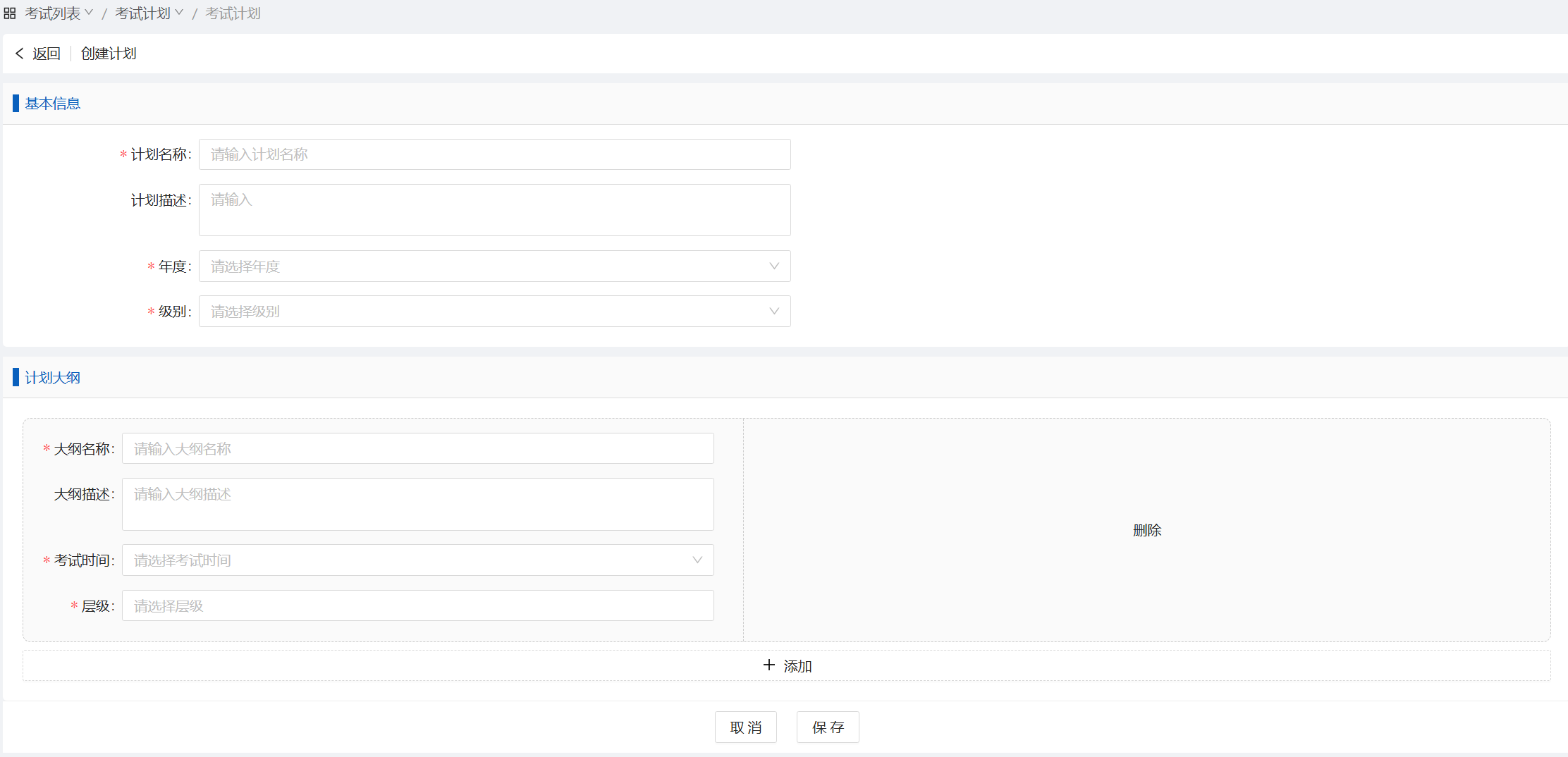The width and height of the screenshot is (1568, 757).
Task: Click the chevron arrow in 年度 field
Action: [774, 266]
